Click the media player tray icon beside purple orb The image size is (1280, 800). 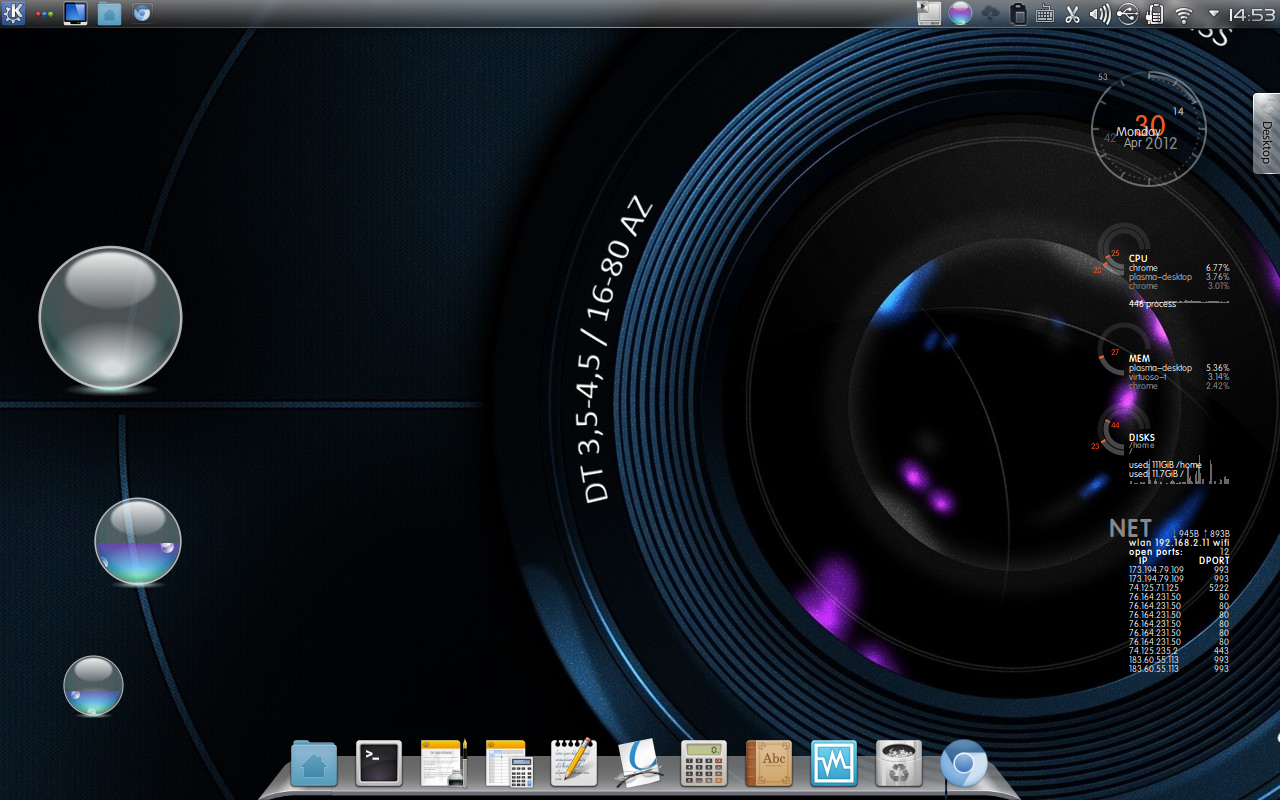tap(929, 13)
